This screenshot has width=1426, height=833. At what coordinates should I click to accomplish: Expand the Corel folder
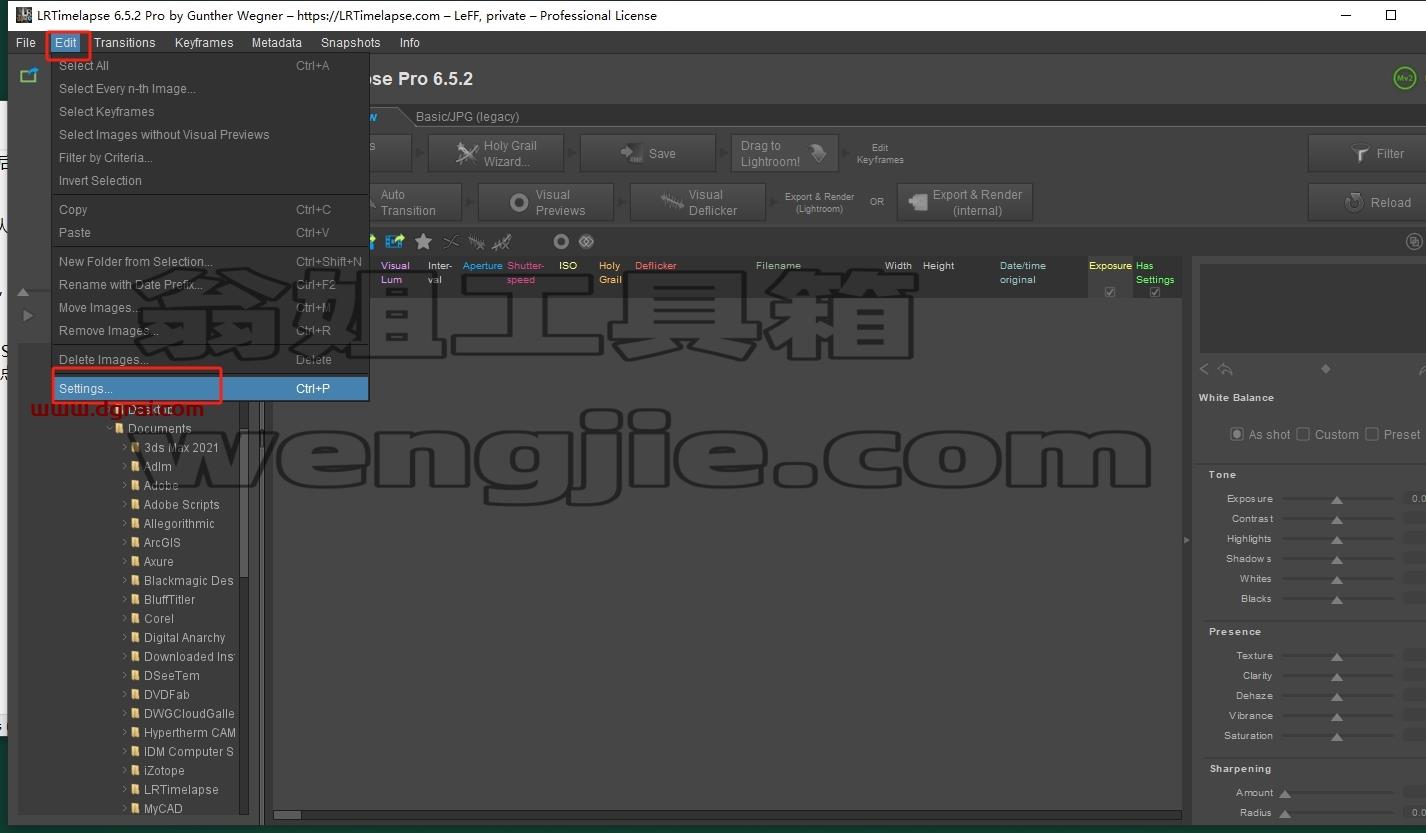pyautogui.click(x=125, y=618)
